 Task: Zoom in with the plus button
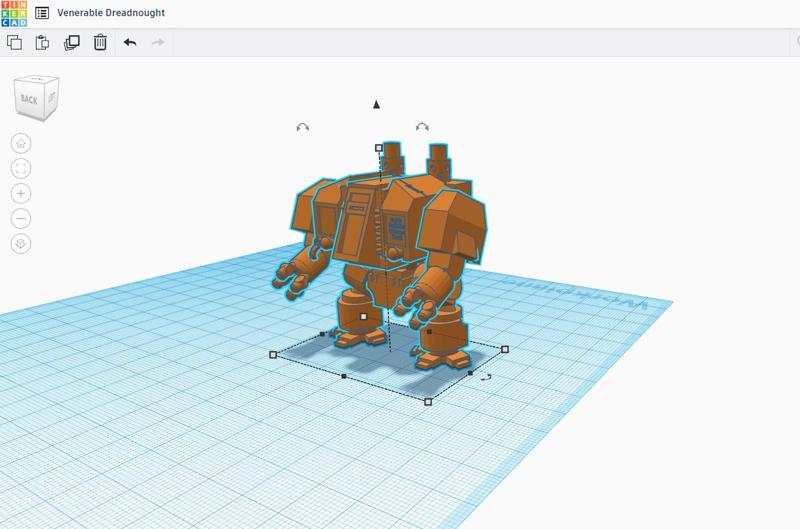21,194
